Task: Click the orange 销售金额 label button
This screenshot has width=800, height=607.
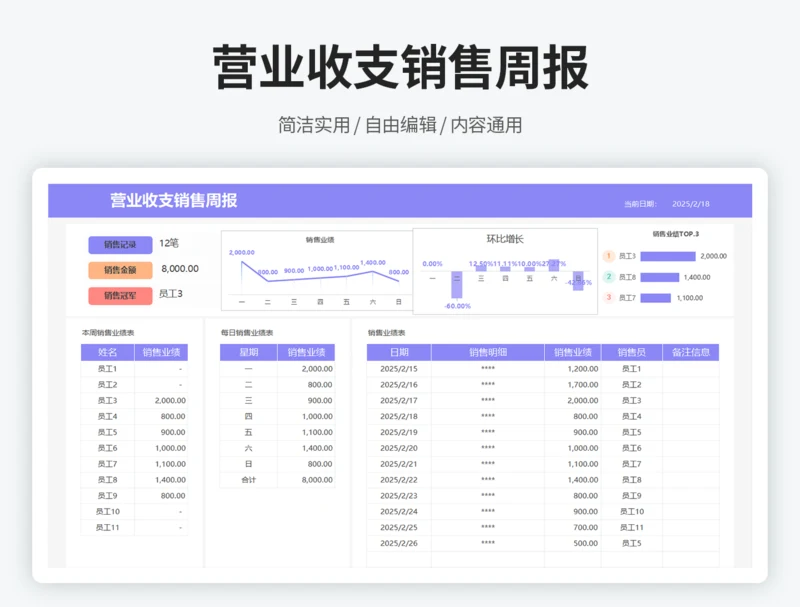Action: tap(120, 270)
